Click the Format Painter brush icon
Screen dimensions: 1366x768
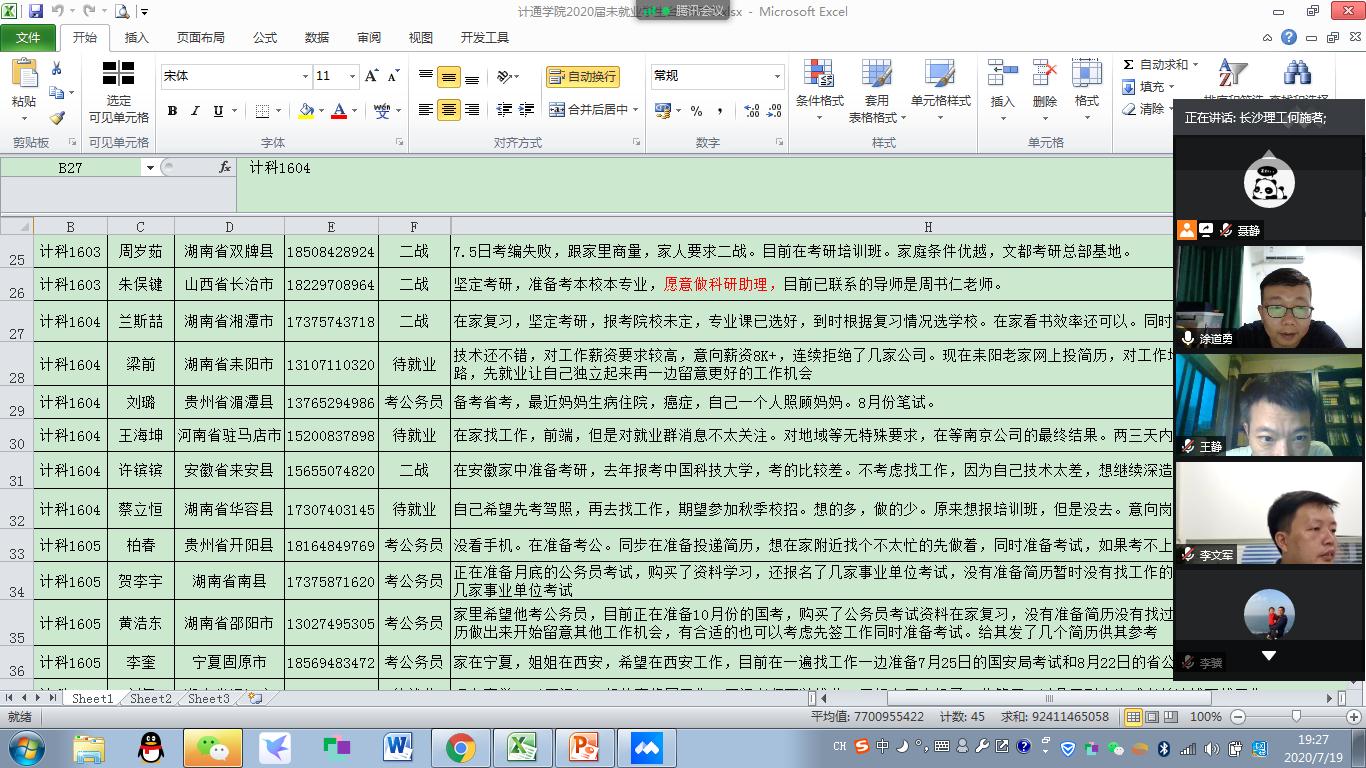pos(57,118)
